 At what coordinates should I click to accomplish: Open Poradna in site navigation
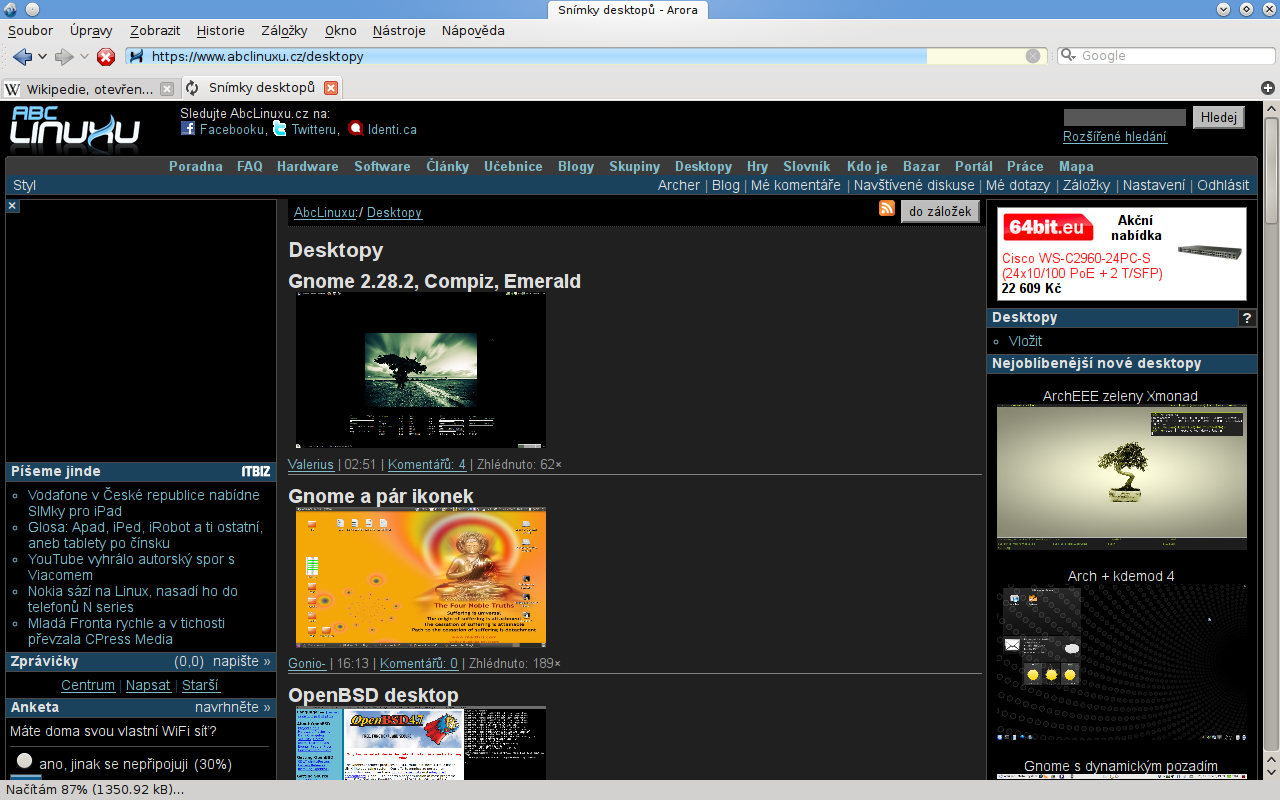196,166
